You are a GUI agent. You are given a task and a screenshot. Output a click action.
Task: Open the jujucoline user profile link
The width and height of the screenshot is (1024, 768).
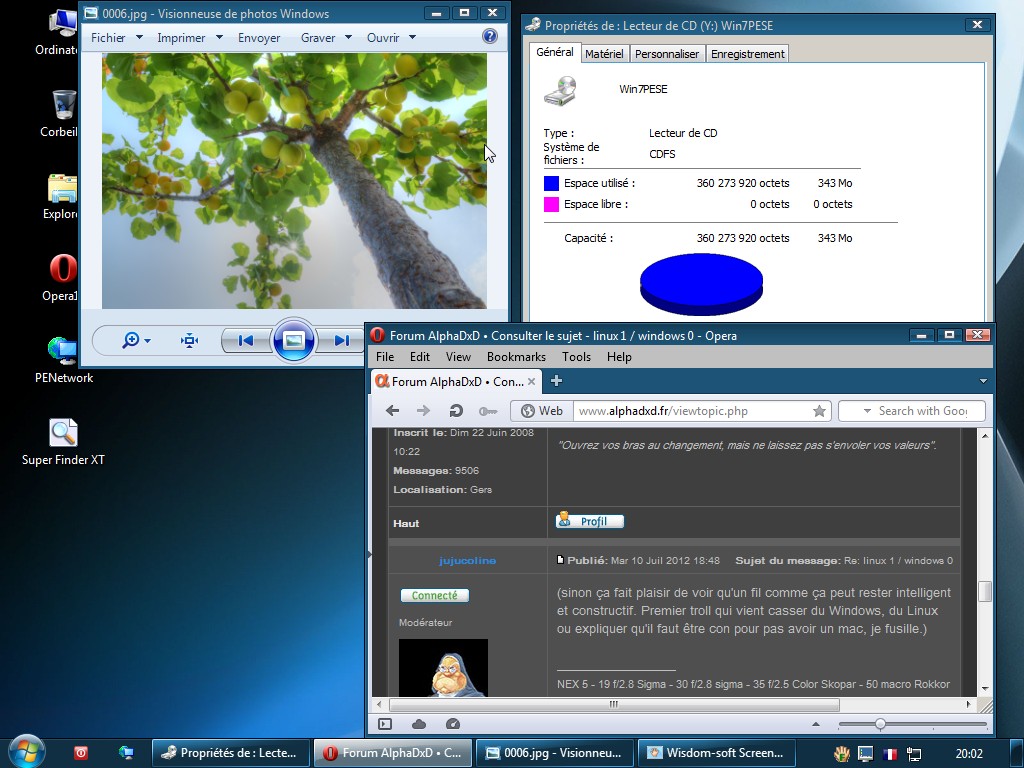(468, 560)
